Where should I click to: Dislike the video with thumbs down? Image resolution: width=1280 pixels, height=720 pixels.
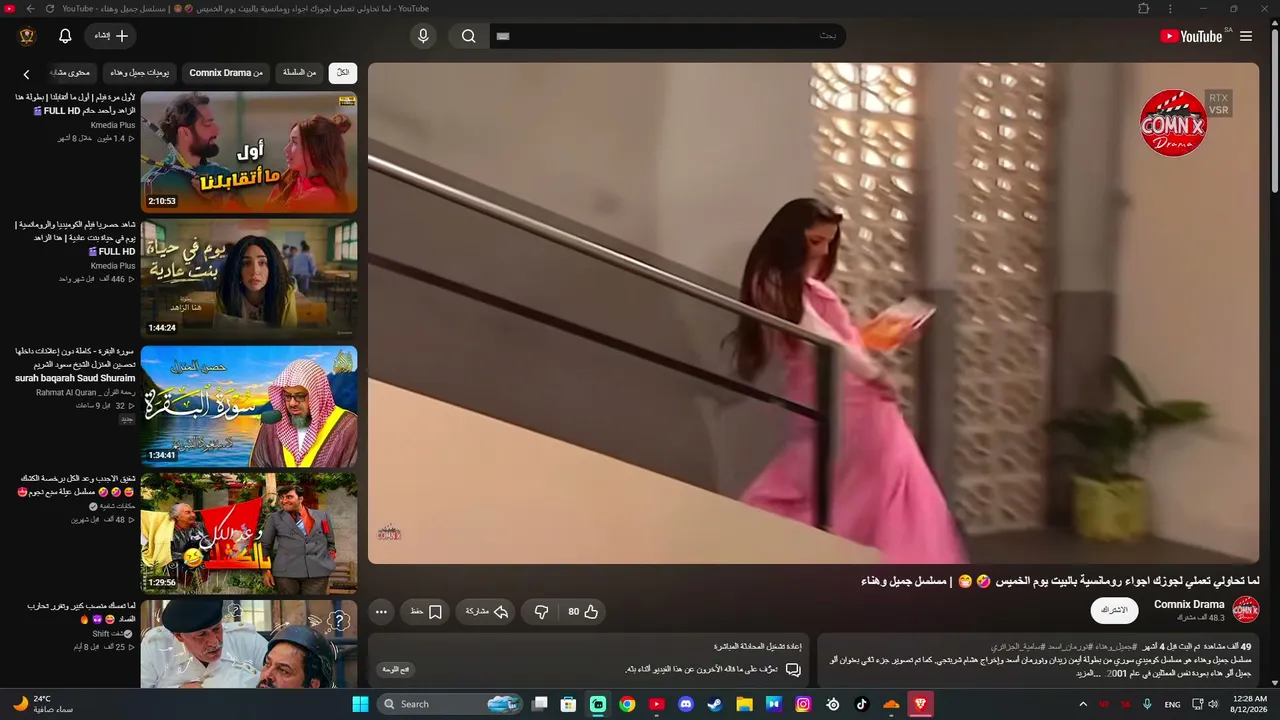pyautogui.click(x=541, y=612)
